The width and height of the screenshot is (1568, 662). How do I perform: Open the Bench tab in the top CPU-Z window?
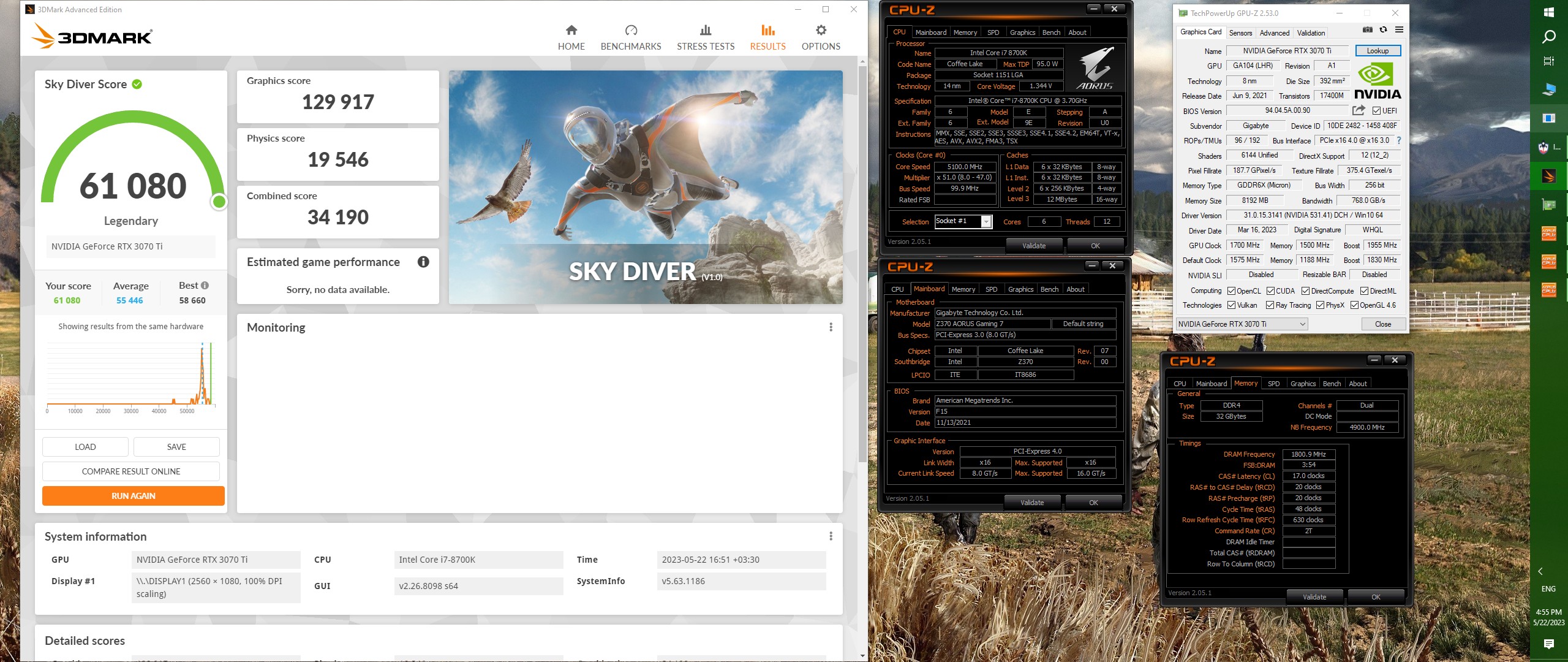coord(1051,32)
